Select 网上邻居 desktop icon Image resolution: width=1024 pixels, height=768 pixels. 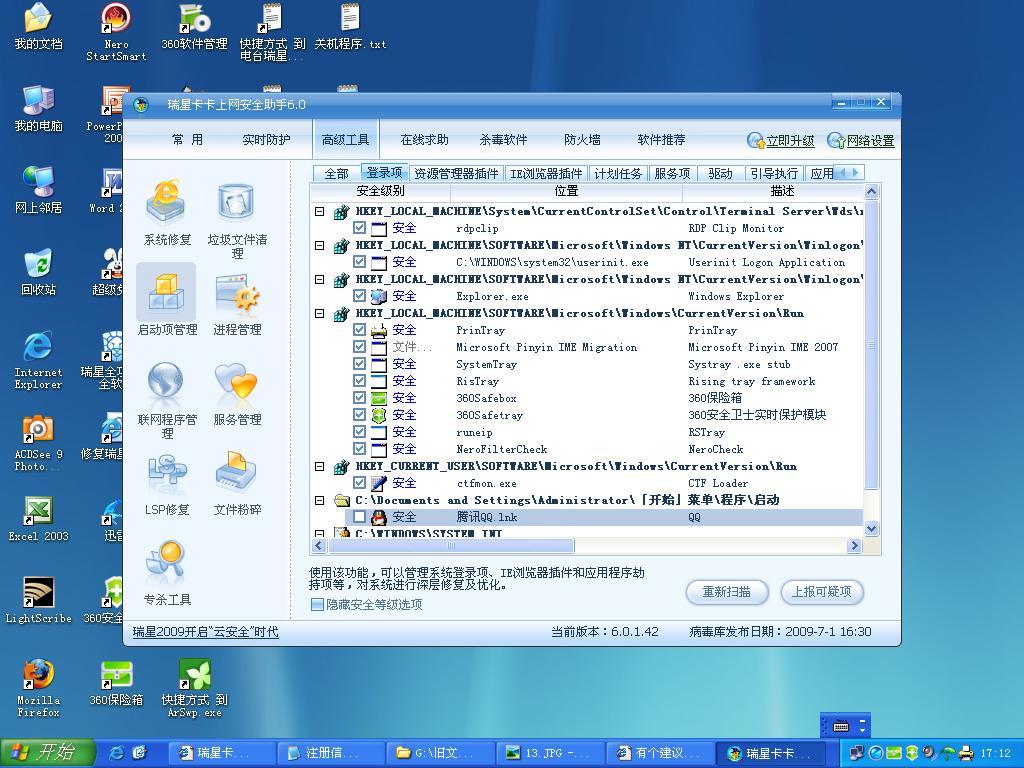(38, 190)
